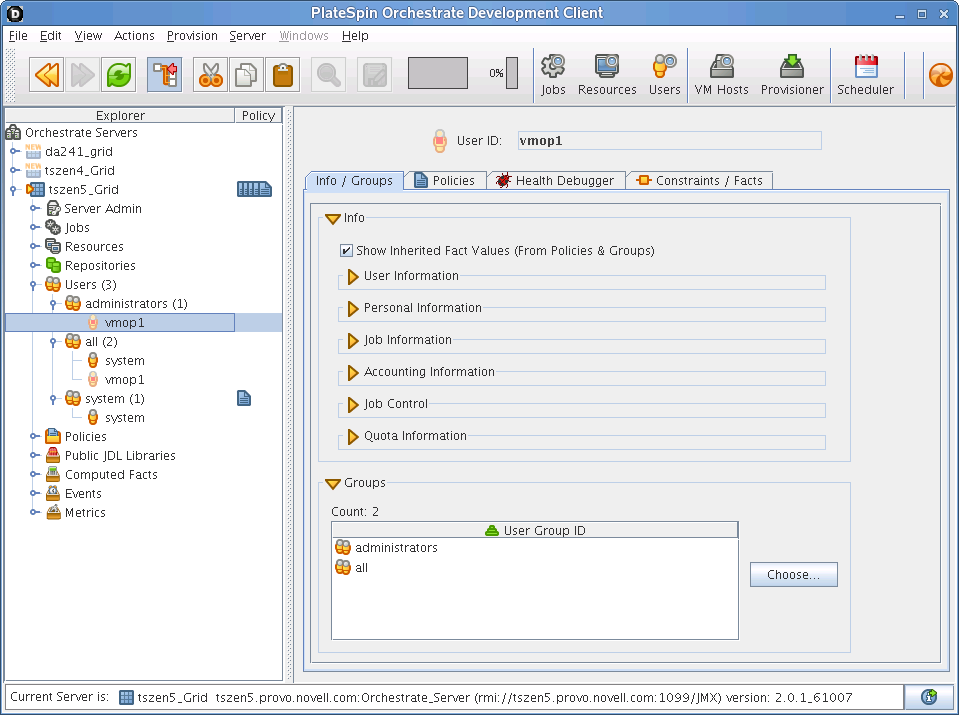Collapse the Users (3) tree node
The image size is (959, 715).
pyautogui.click(x=34, y=284)
